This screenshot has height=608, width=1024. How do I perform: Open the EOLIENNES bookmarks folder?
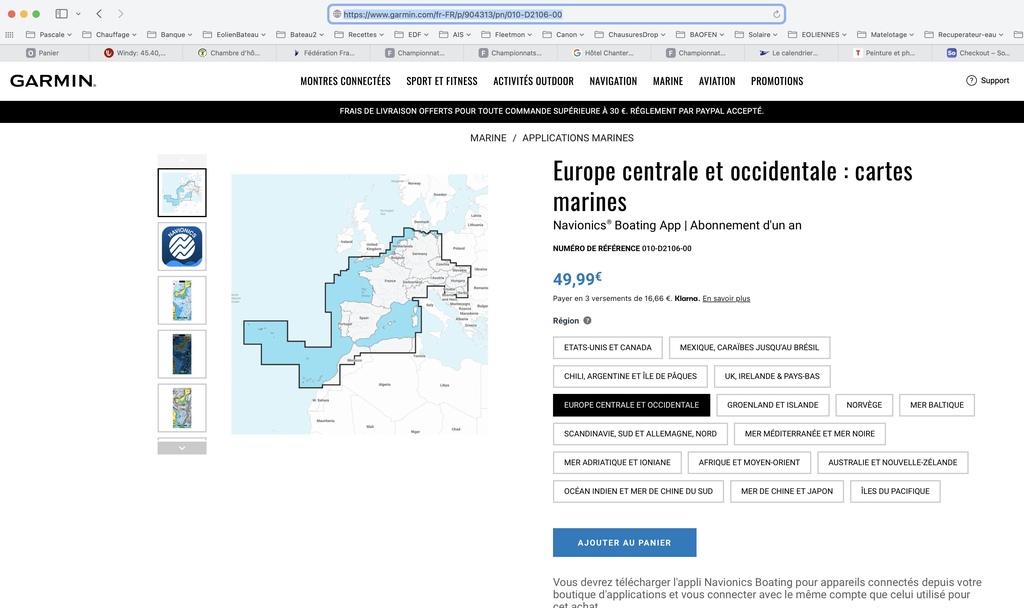pyautogui.click(x=818, y=35)
